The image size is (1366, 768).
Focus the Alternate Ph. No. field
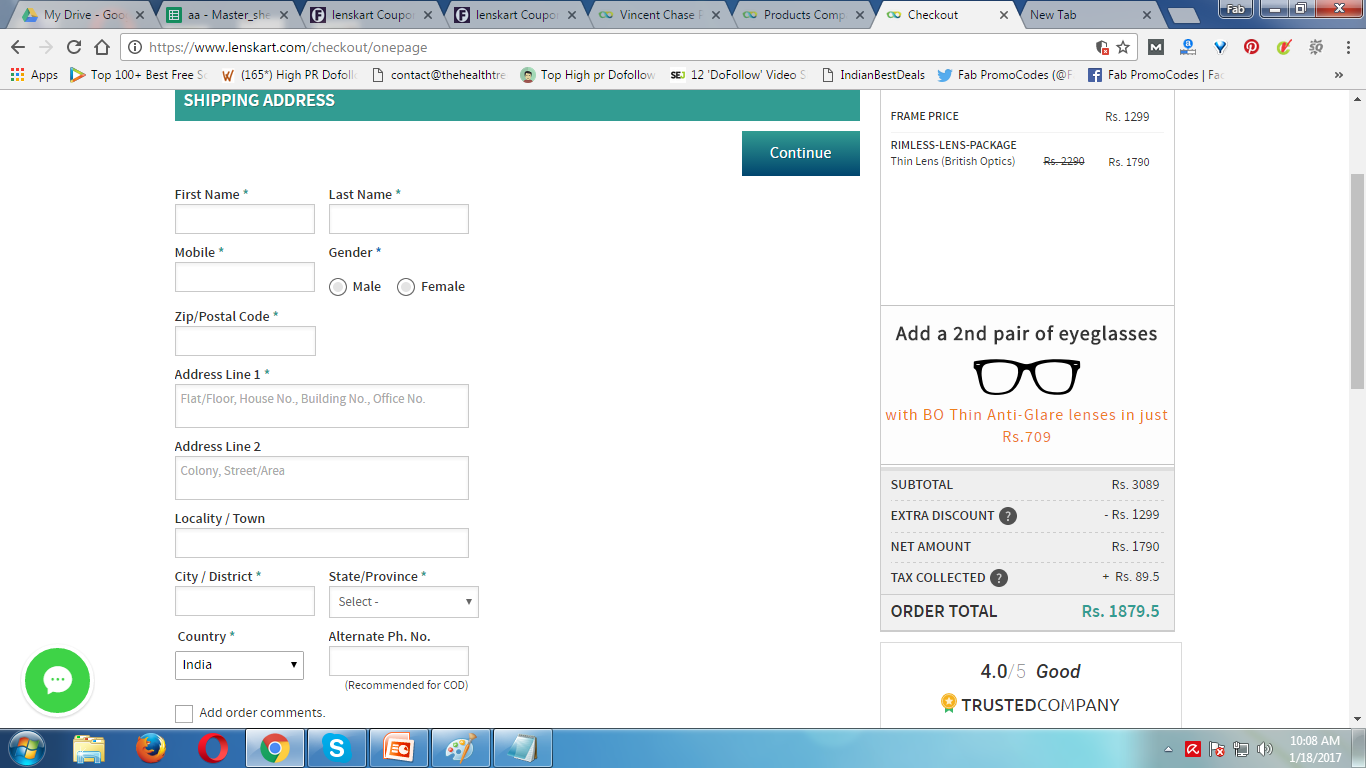tap(399, 661)
